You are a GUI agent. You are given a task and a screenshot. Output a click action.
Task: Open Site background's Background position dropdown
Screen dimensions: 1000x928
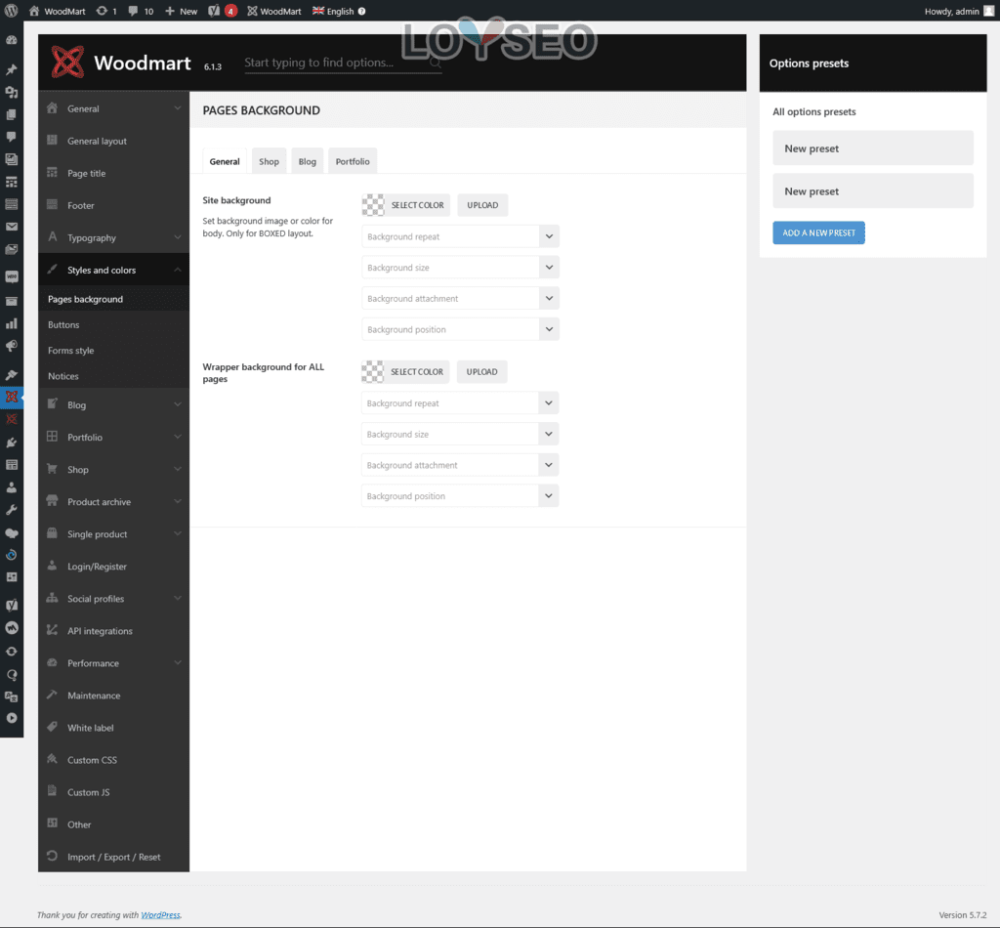(x=460, y=329)
